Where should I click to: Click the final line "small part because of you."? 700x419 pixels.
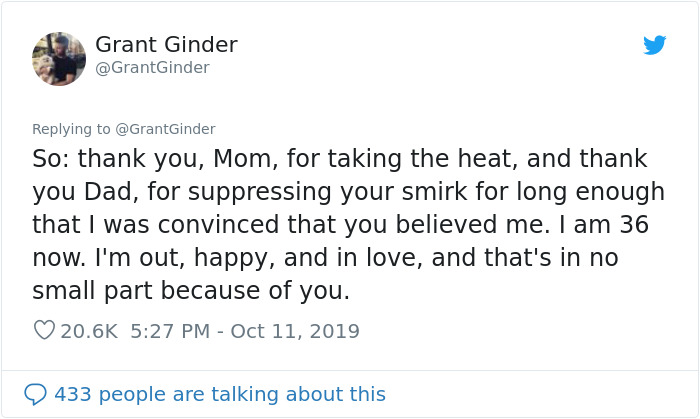[x=191, y=291]
